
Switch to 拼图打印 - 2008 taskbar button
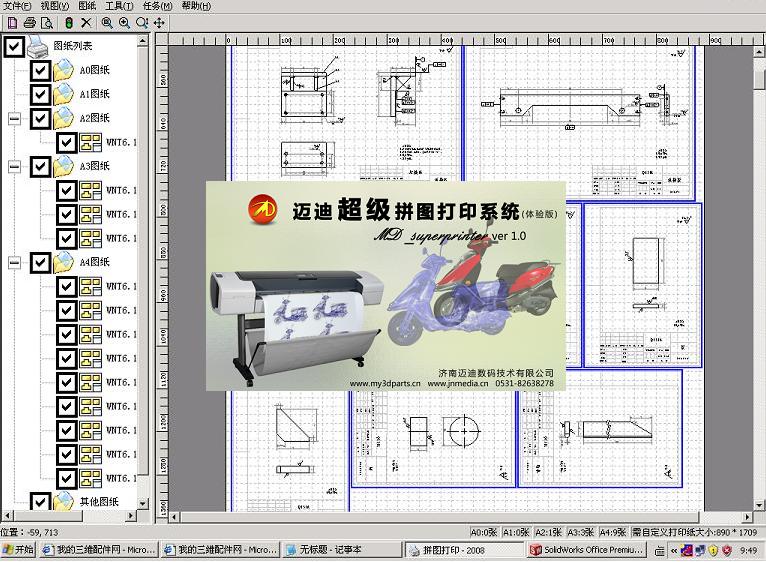click(x=464, y=550)
